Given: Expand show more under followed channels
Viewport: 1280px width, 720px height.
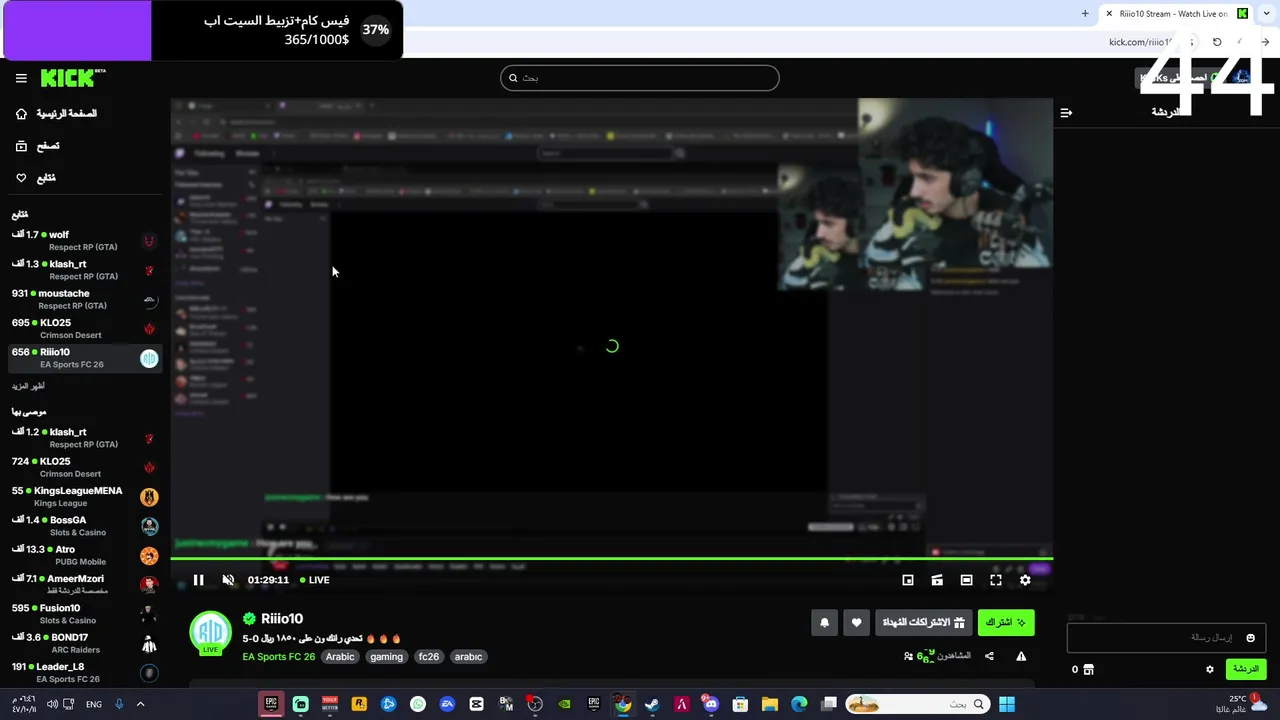Looking at the screenshot, I should tap(28, 386).
